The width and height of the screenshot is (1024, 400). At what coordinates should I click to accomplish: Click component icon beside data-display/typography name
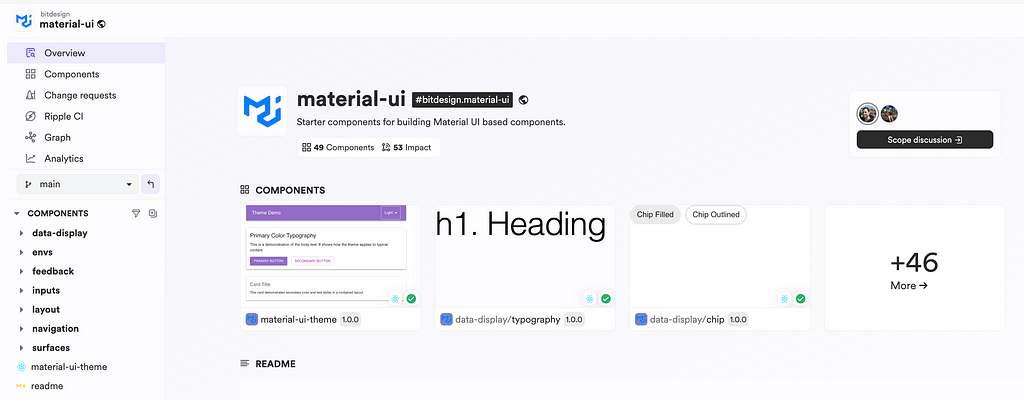446,320
